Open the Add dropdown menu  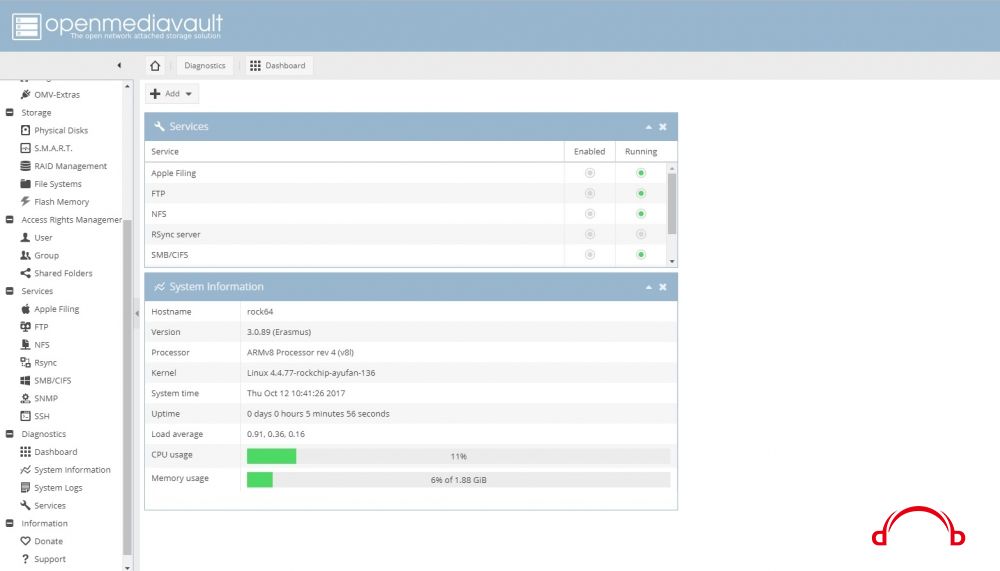click(x=172, y=94)
